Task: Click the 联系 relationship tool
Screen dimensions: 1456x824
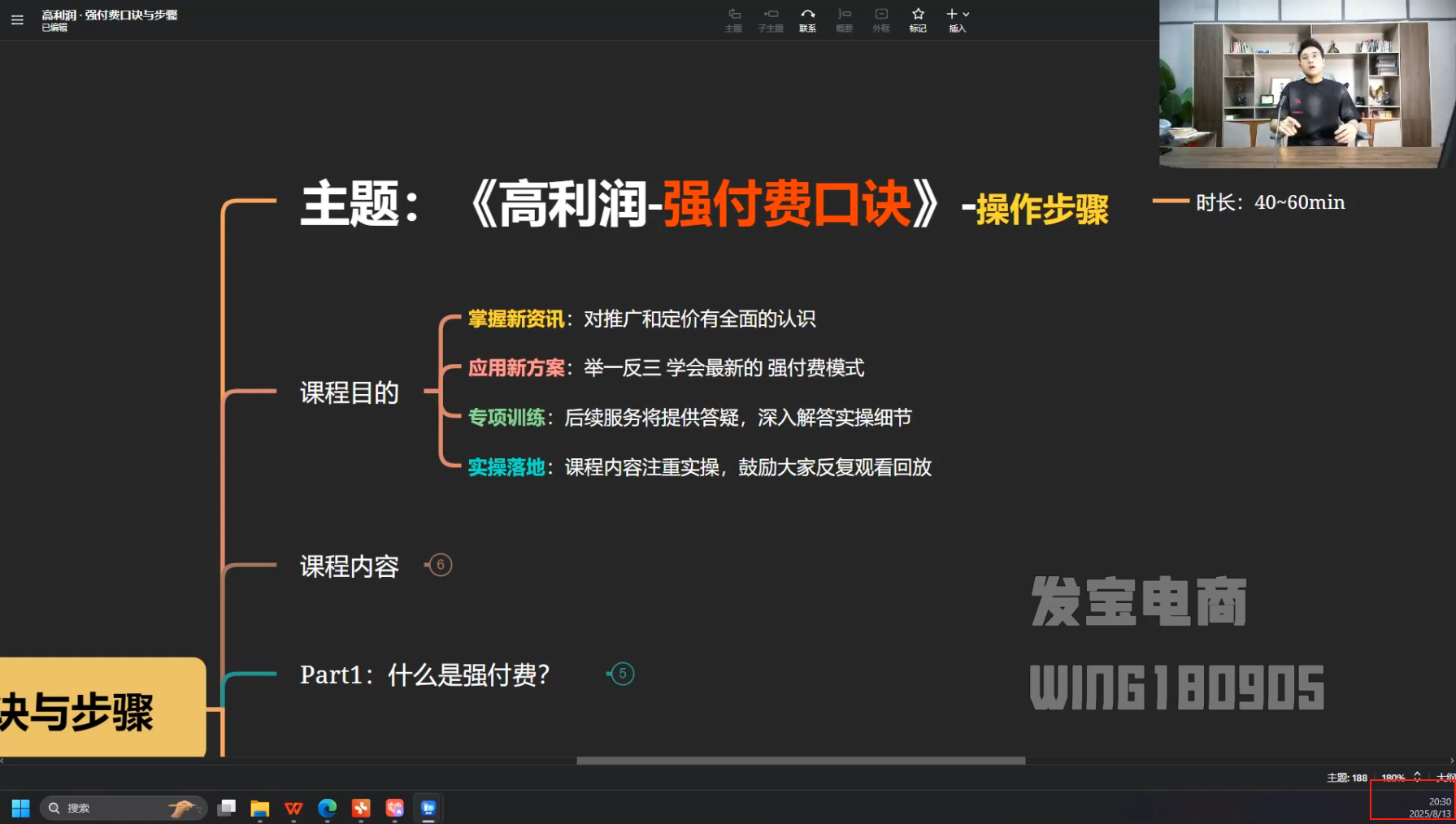Action: [807, 20]
